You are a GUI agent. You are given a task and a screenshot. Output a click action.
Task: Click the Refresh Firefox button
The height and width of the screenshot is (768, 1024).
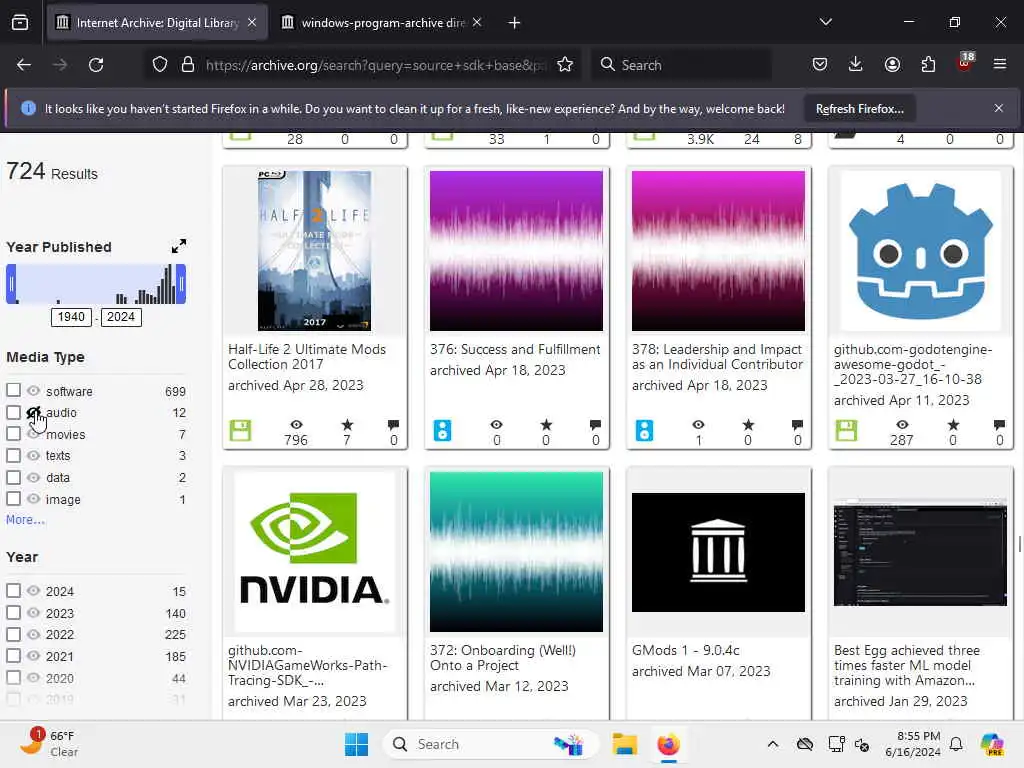pos(859,109)
